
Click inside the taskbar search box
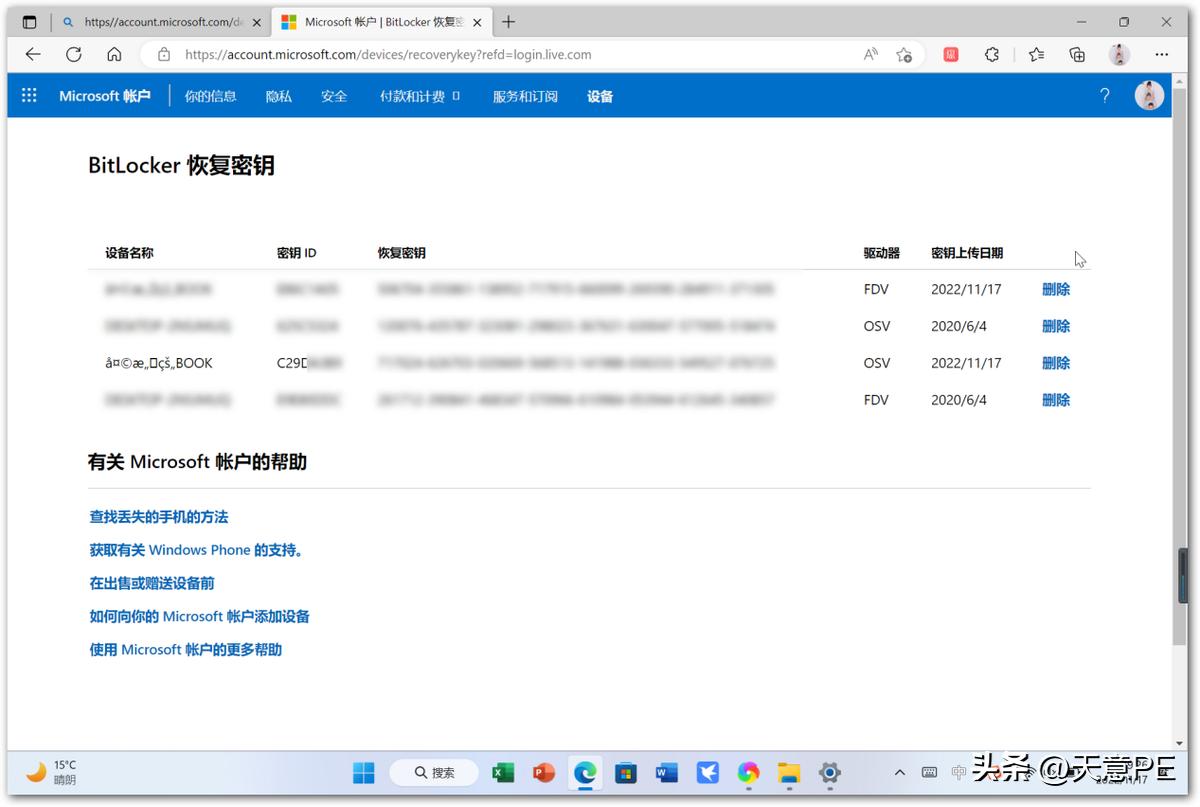[434, 772]
